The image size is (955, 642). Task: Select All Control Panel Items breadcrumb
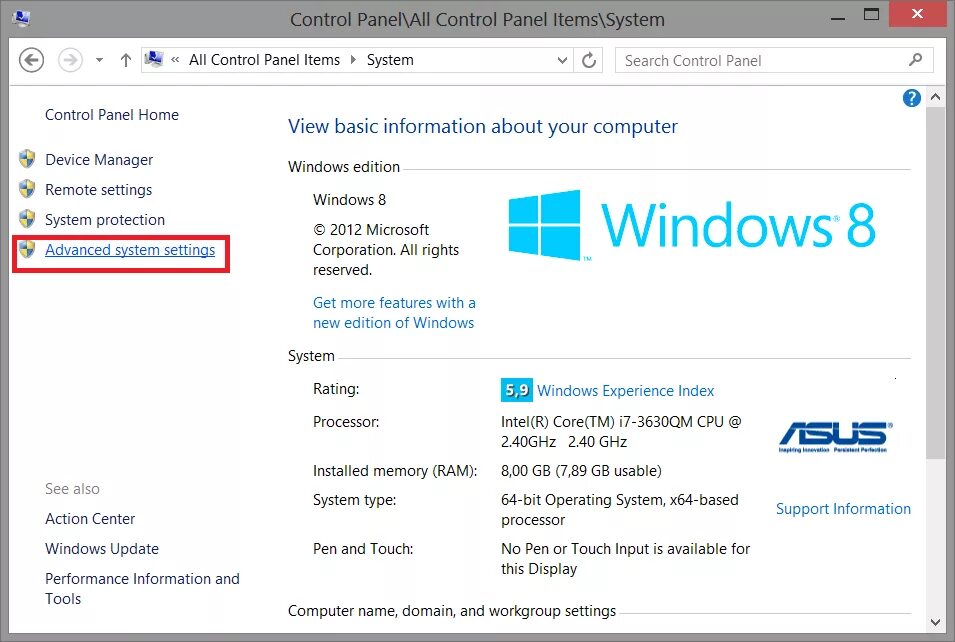264,60
